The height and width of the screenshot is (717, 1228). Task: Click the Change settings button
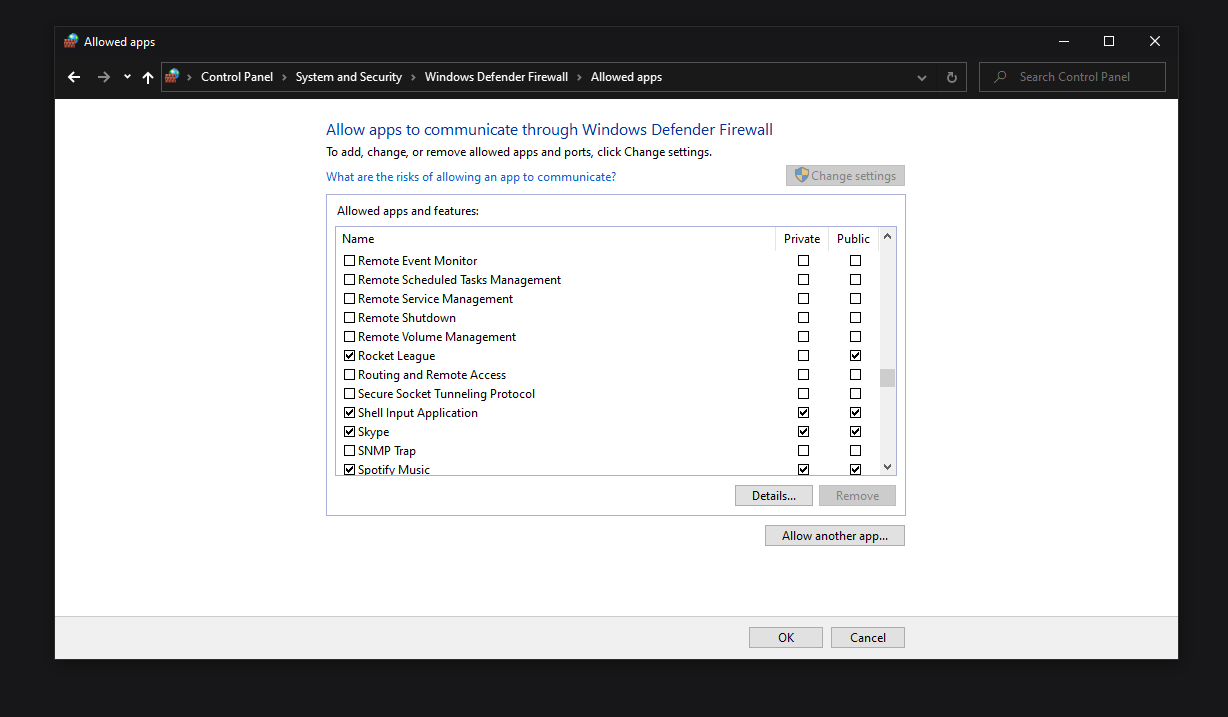point(845,176)
